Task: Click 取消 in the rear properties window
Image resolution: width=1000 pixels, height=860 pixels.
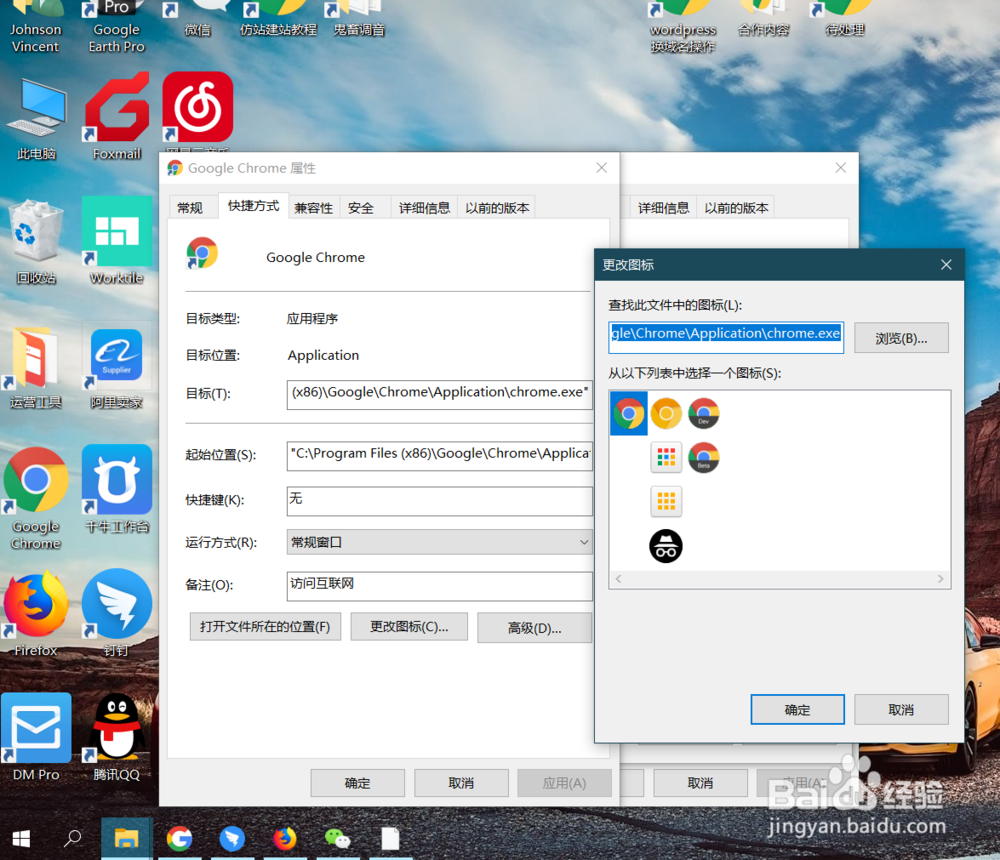Action: (700, 783)
